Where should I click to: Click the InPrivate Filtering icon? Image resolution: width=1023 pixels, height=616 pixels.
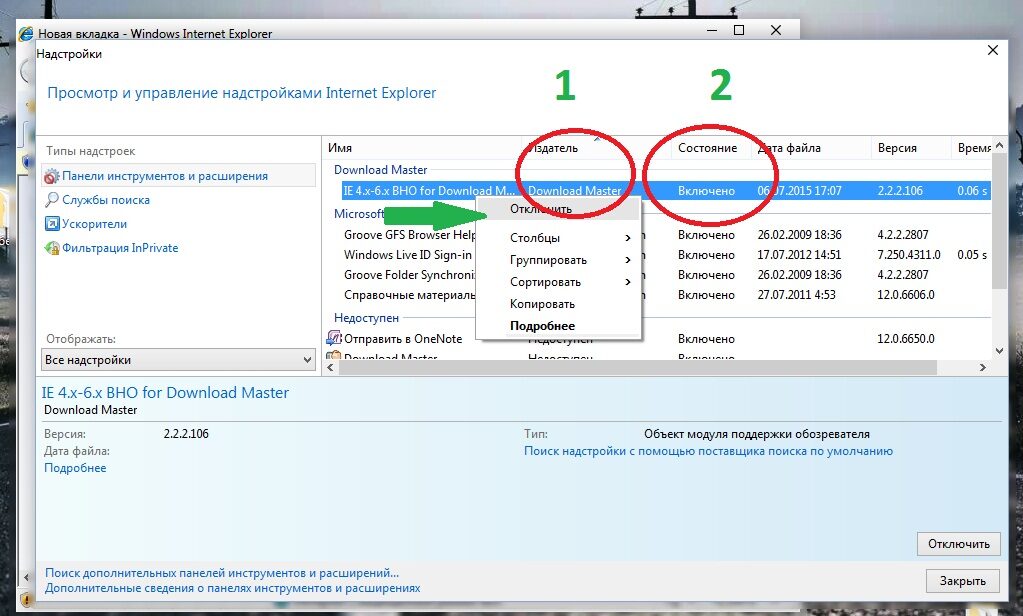(x=52, y=248)
